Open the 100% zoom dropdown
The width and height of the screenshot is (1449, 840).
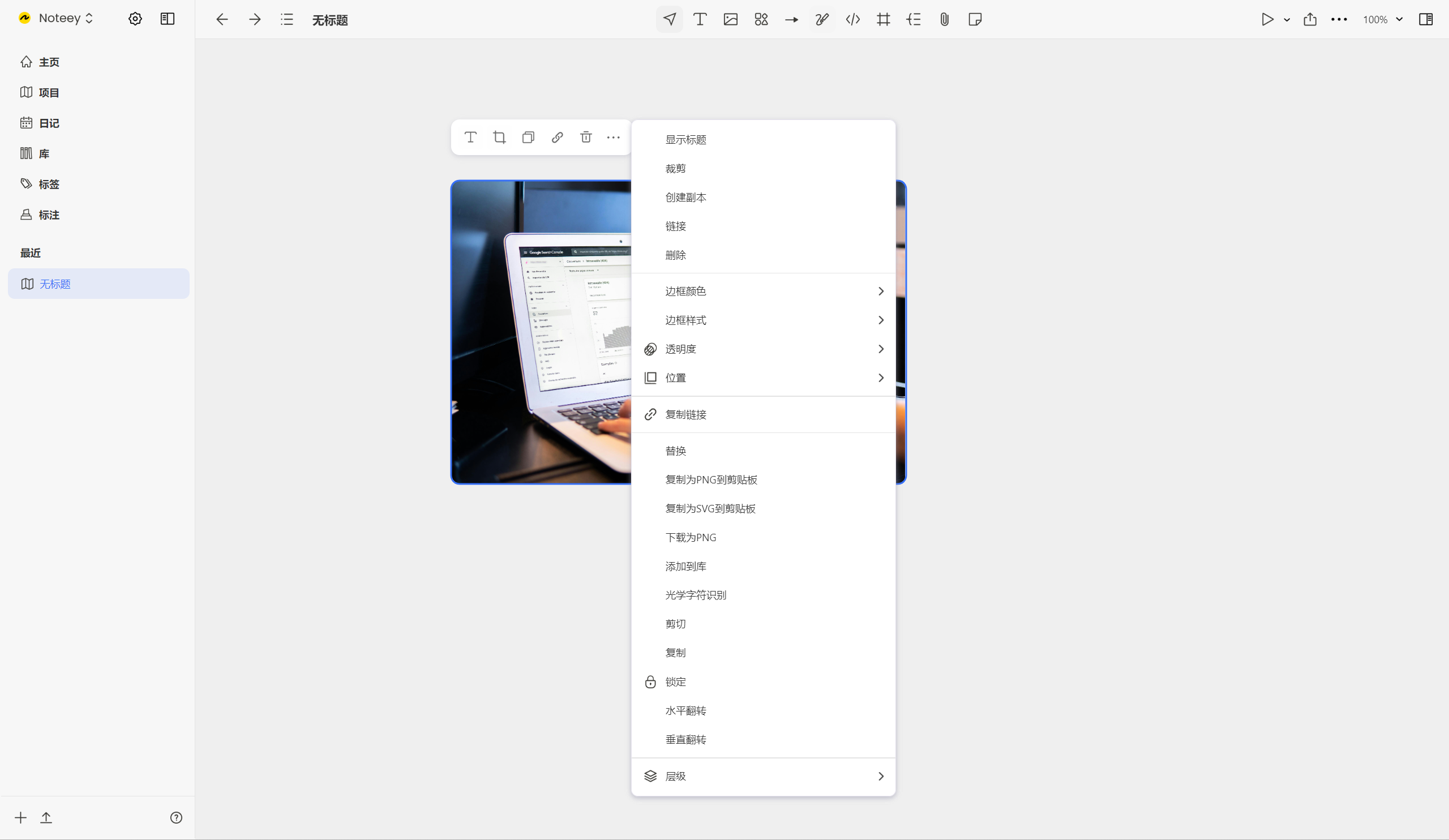point(1382,20)
